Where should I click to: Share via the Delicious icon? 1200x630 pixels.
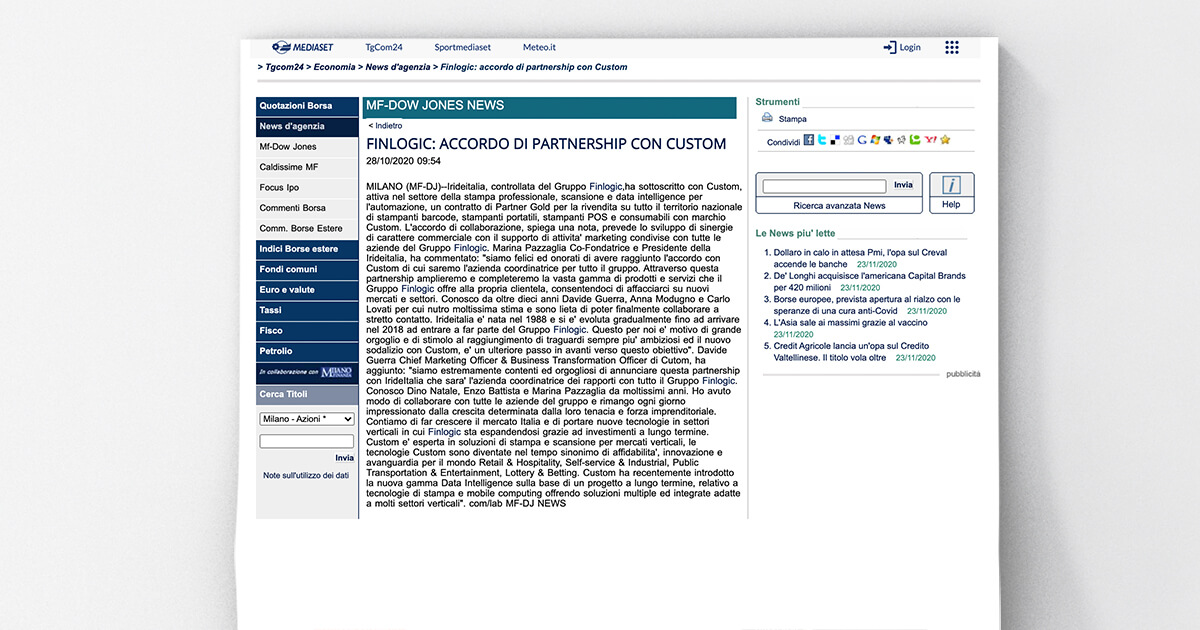(835, 140)
